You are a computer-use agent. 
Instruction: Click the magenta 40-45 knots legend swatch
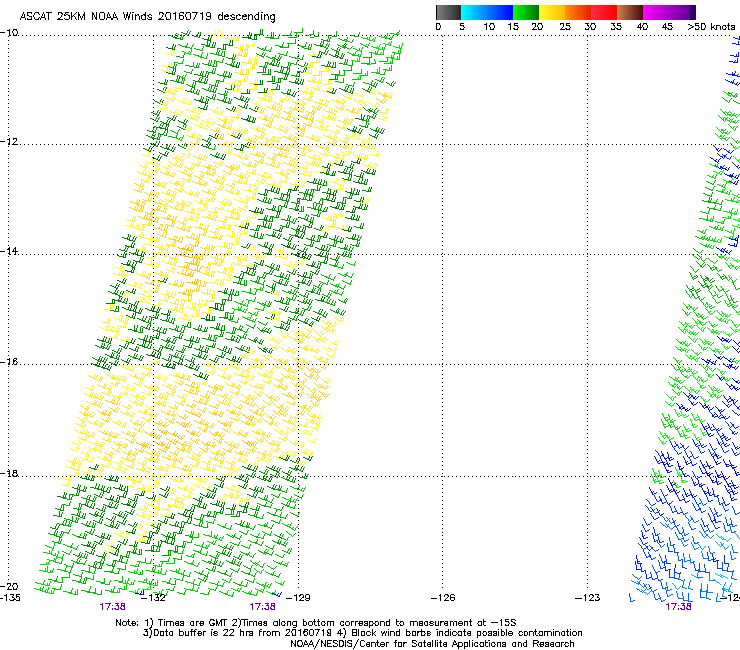656,12
